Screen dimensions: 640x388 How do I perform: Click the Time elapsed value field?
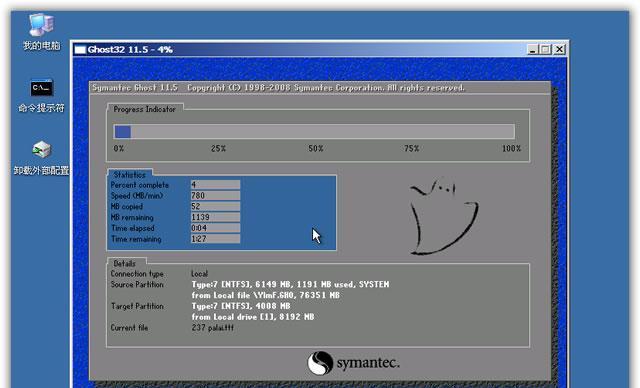coord(215,228)
